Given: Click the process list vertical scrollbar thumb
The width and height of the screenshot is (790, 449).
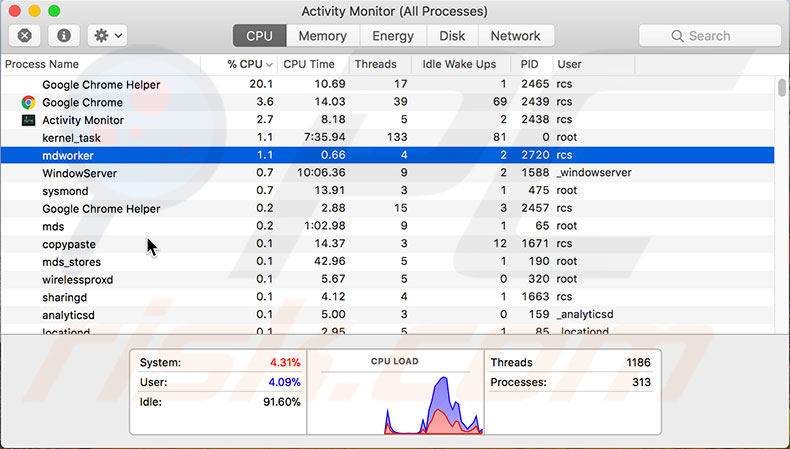Looking at the screenshot, I should click(x=781, y=87).
